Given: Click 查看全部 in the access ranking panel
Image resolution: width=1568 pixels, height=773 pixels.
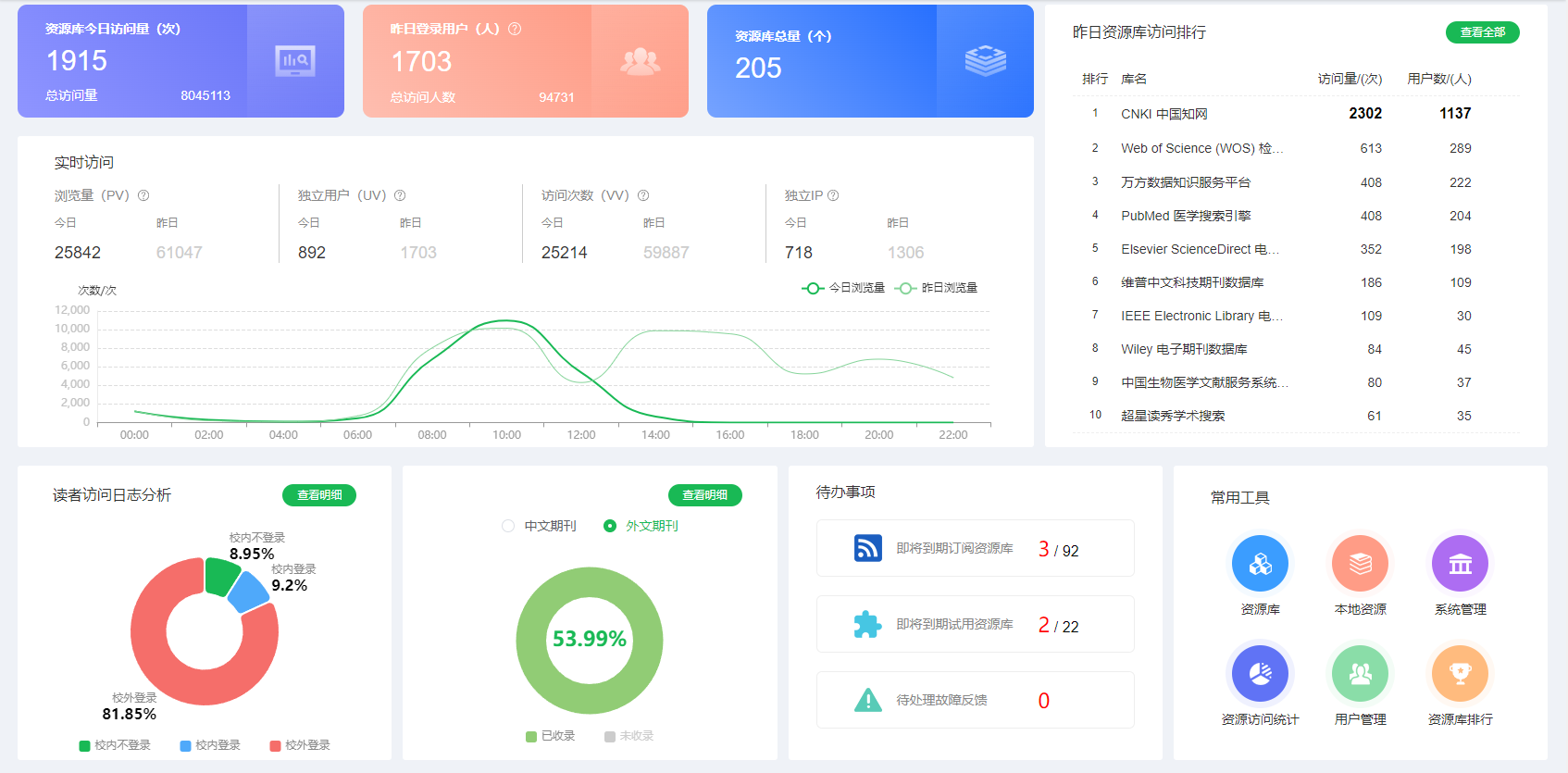Looking at the screenshot, I should coord(1482,32).
